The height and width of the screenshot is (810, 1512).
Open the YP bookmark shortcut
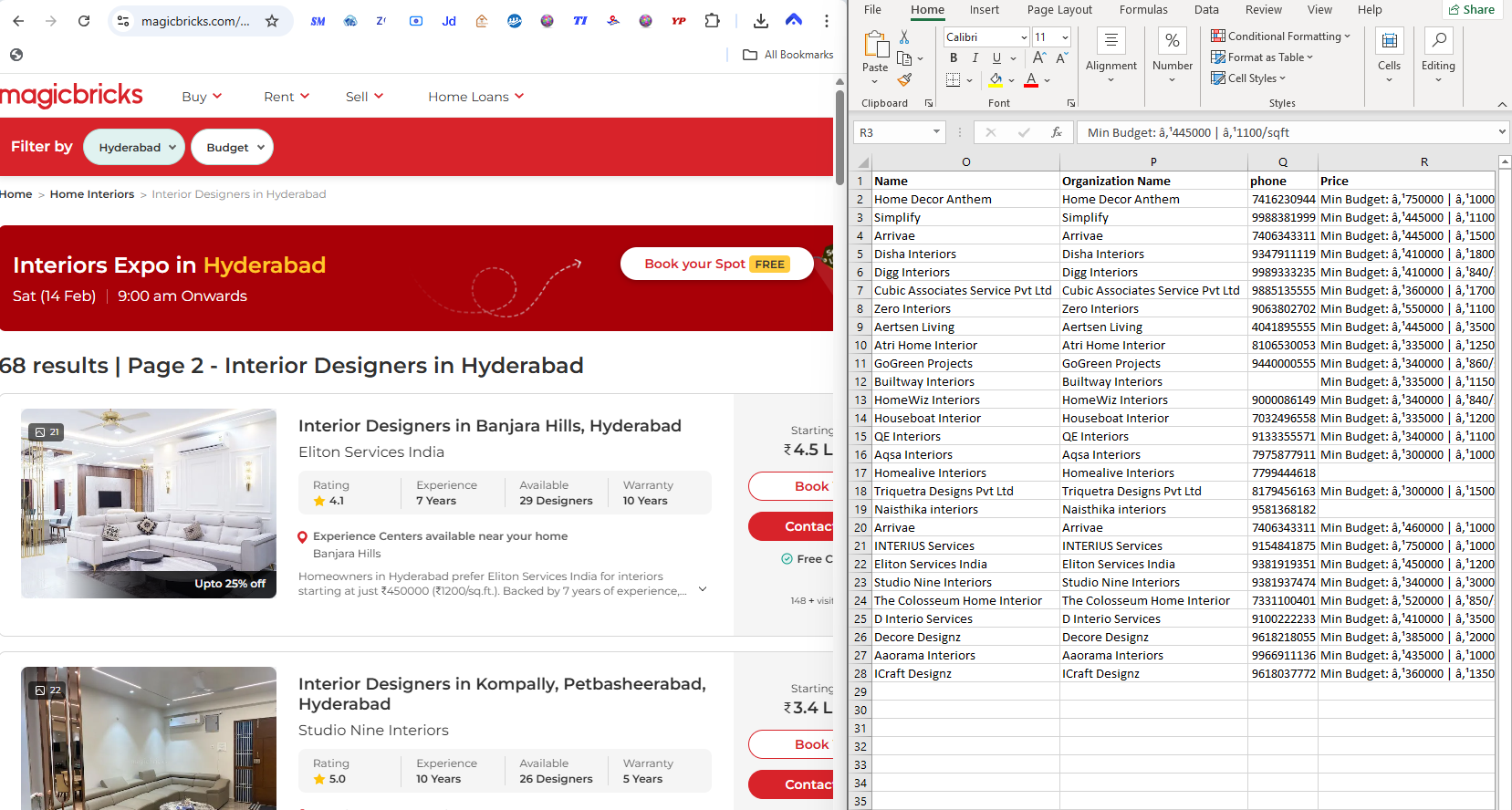pyautogui.click(x=679, y=21)
